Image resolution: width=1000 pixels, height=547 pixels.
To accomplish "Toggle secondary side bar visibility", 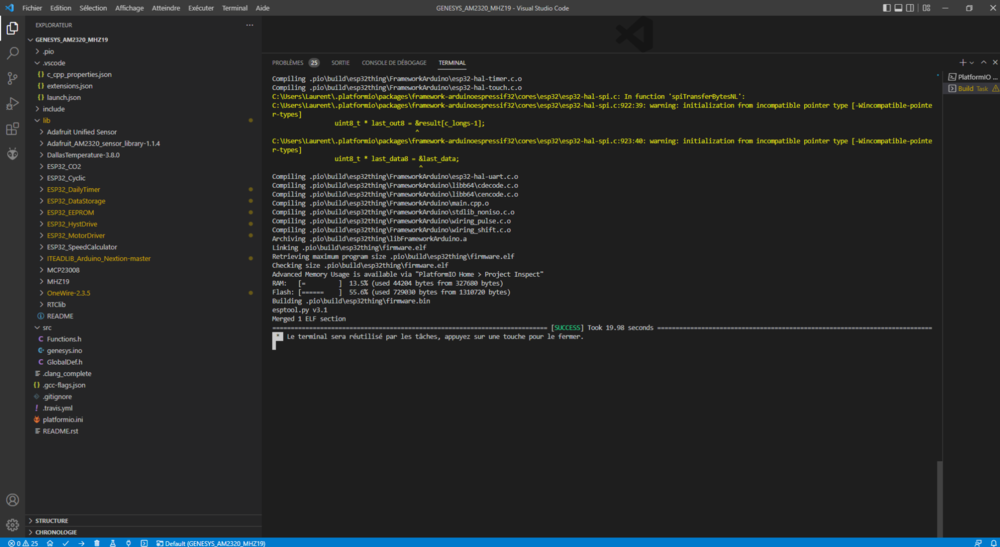I will click(910, 8).
